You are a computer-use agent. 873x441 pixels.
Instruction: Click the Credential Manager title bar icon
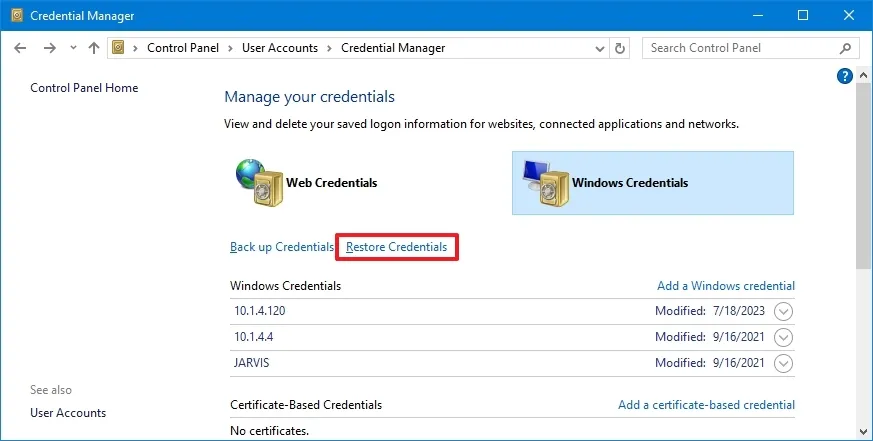click(x=17, y=15)
